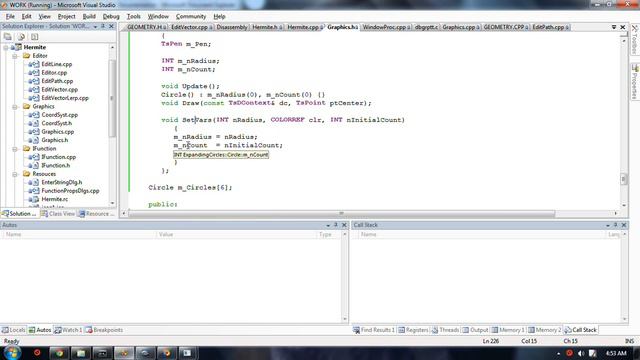Viewport: 640px width, 360px height.
Task: Switch to the Find Results 1 tab
Action: pyautogui.click(x=374, y=330)
